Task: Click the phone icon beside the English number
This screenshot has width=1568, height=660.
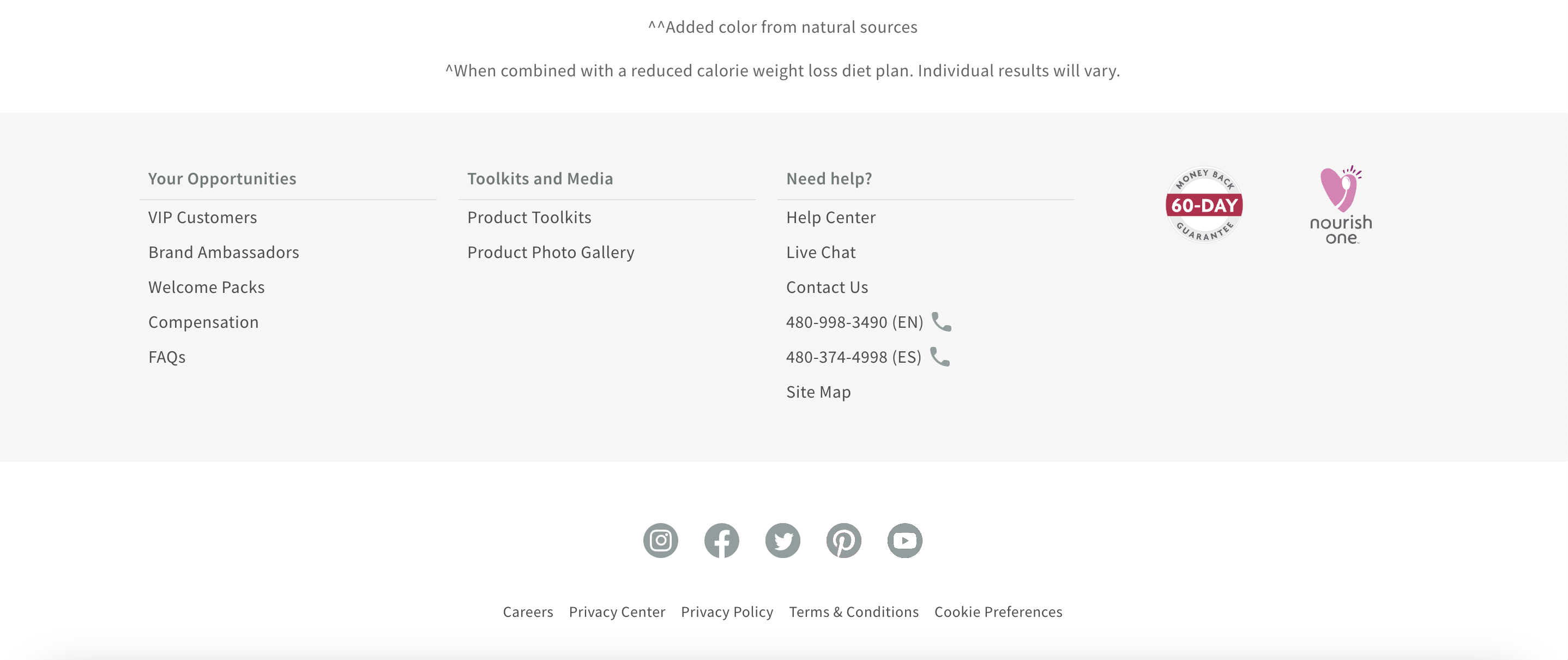Action: pos(941,321)
